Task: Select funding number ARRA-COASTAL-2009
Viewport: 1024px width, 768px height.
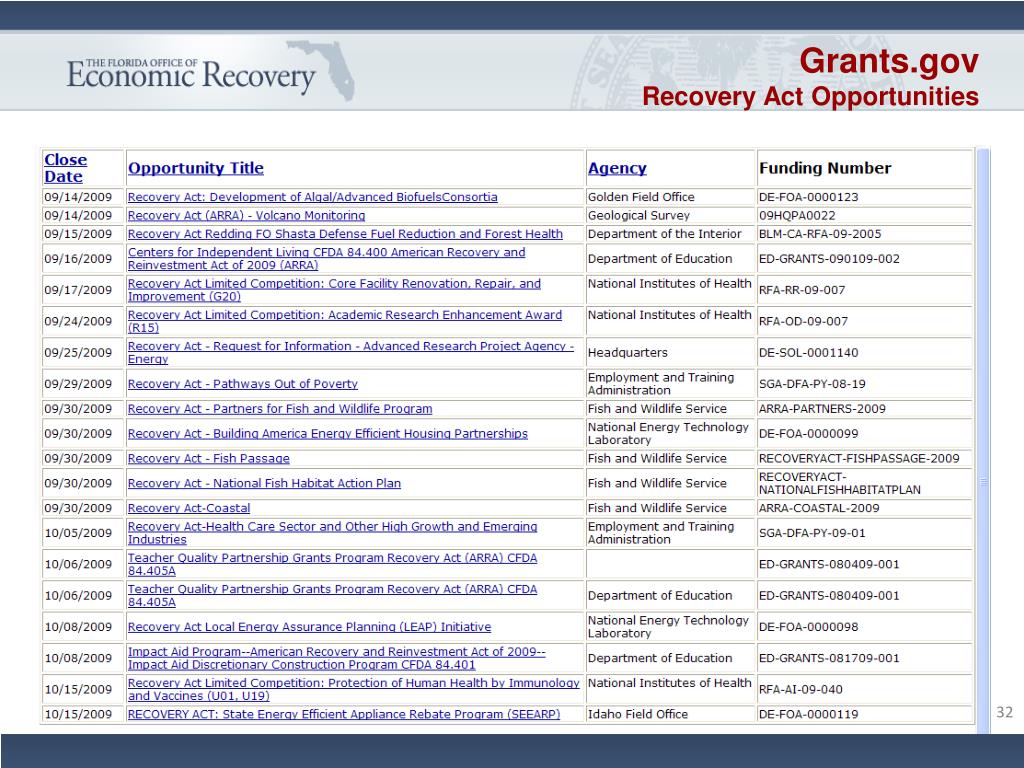Action: tap(819, 508)
